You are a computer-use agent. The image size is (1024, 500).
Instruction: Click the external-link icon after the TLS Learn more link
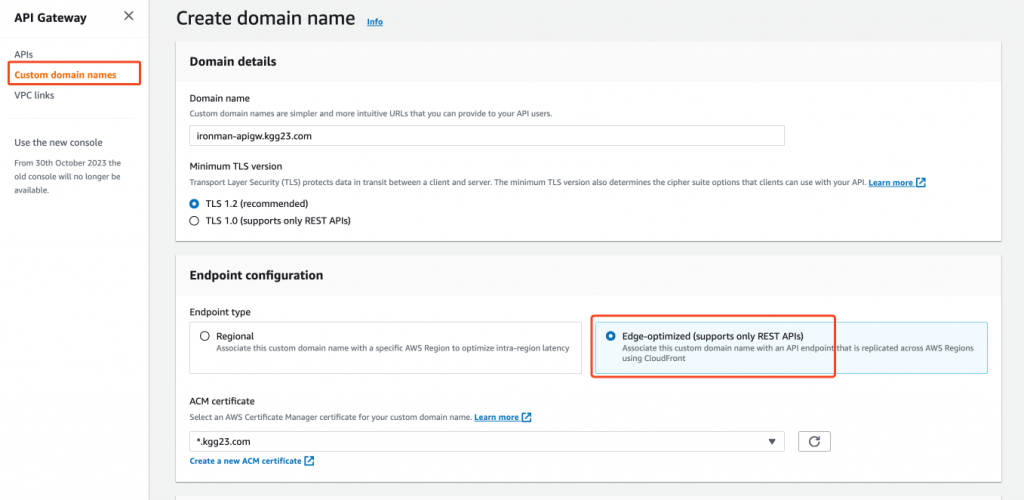(x=921, y=183)
